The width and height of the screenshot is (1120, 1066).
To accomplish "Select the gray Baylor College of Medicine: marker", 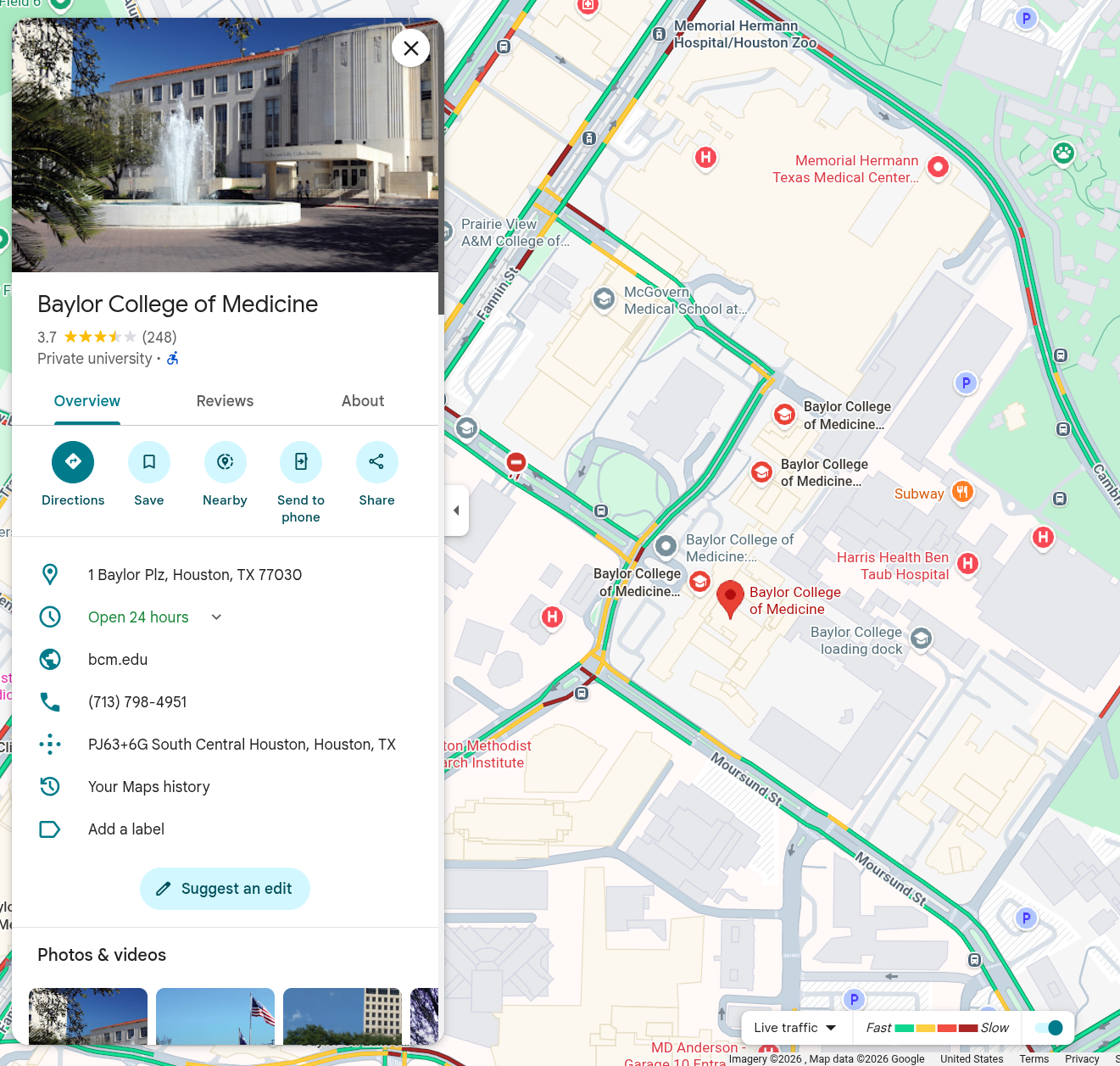I will pyautogui.click(x=666, y=546).
